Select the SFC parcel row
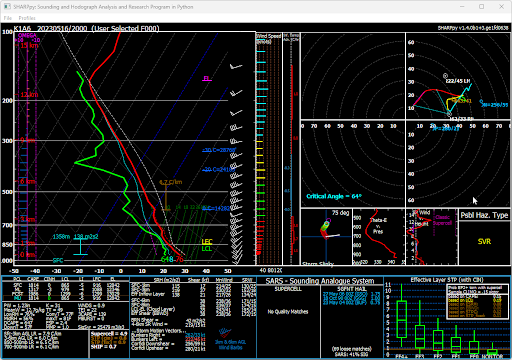Image resolution: width=512 pixels, height=360 pixels. pyautogui.click(x=66, y=285)
